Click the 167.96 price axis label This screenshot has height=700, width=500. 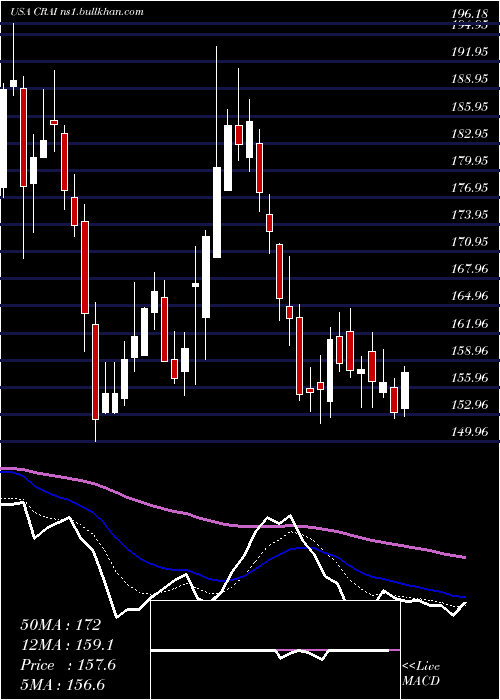[469, 269]
